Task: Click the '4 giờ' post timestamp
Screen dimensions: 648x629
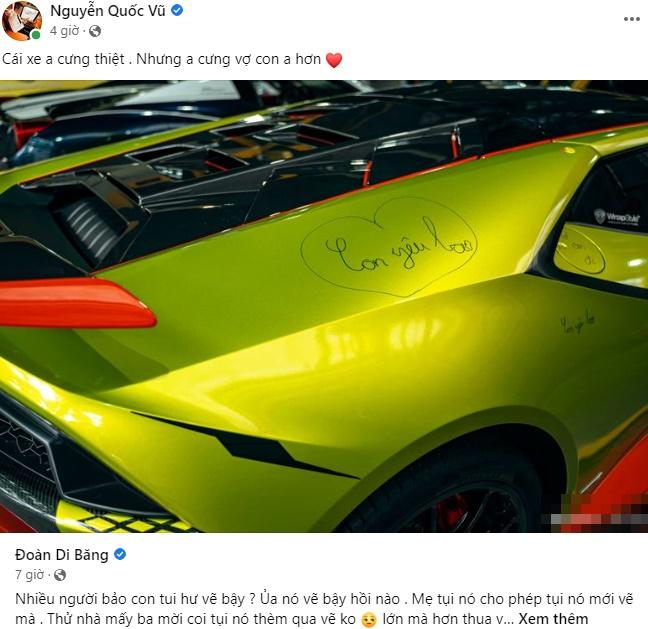Action: click(x=64, y=31)
